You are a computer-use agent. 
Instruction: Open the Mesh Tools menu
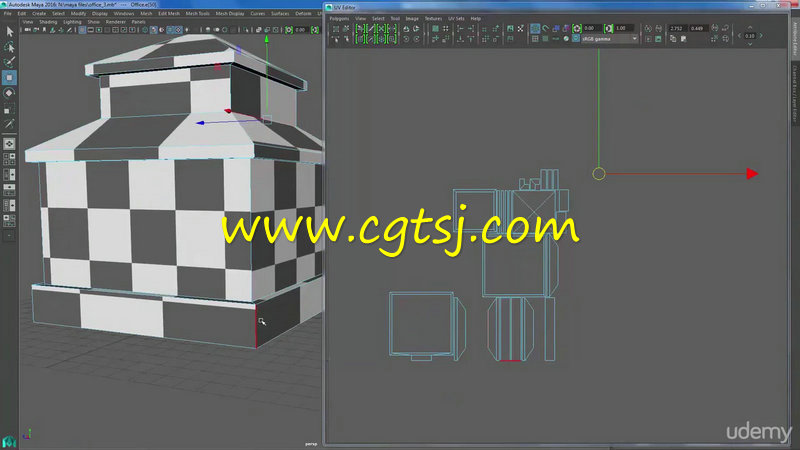click(x=197, y=13)
